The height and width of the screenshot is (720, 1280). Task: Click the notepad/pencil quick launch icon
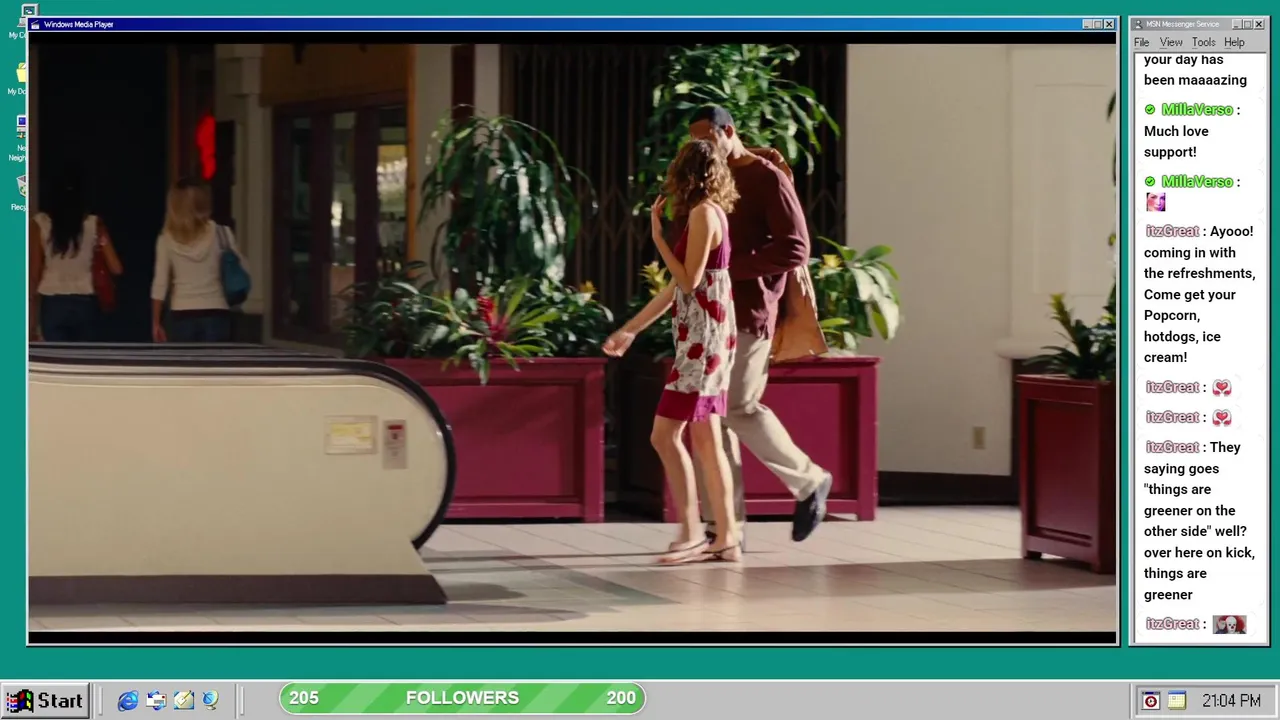coord(183,700)
